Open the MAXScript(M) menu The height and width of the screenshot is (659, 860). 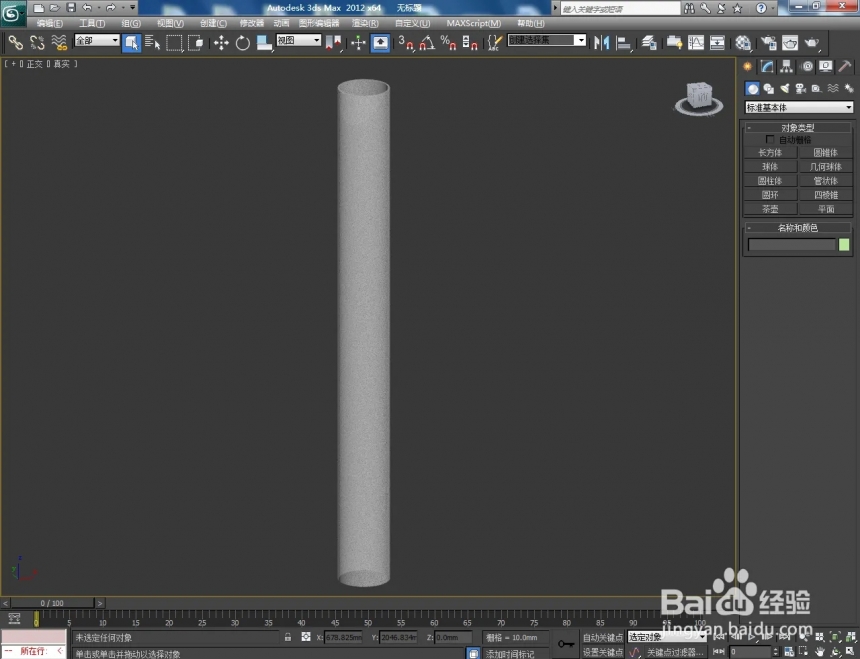click(473, 23)
